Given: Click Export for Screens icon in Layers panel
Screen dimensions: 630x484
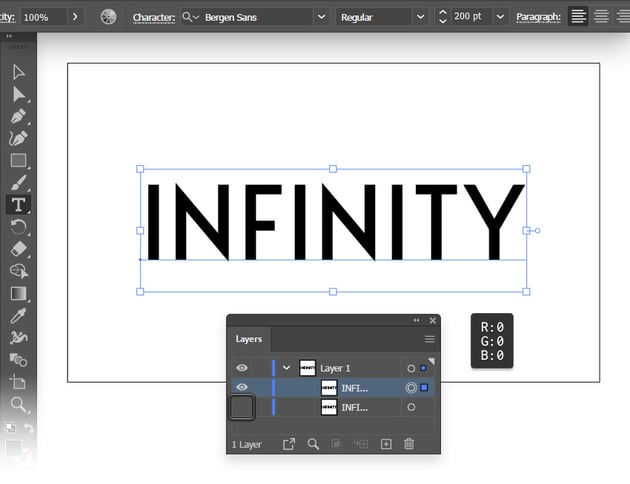Looking at the screenshot, I should (289, 444).
